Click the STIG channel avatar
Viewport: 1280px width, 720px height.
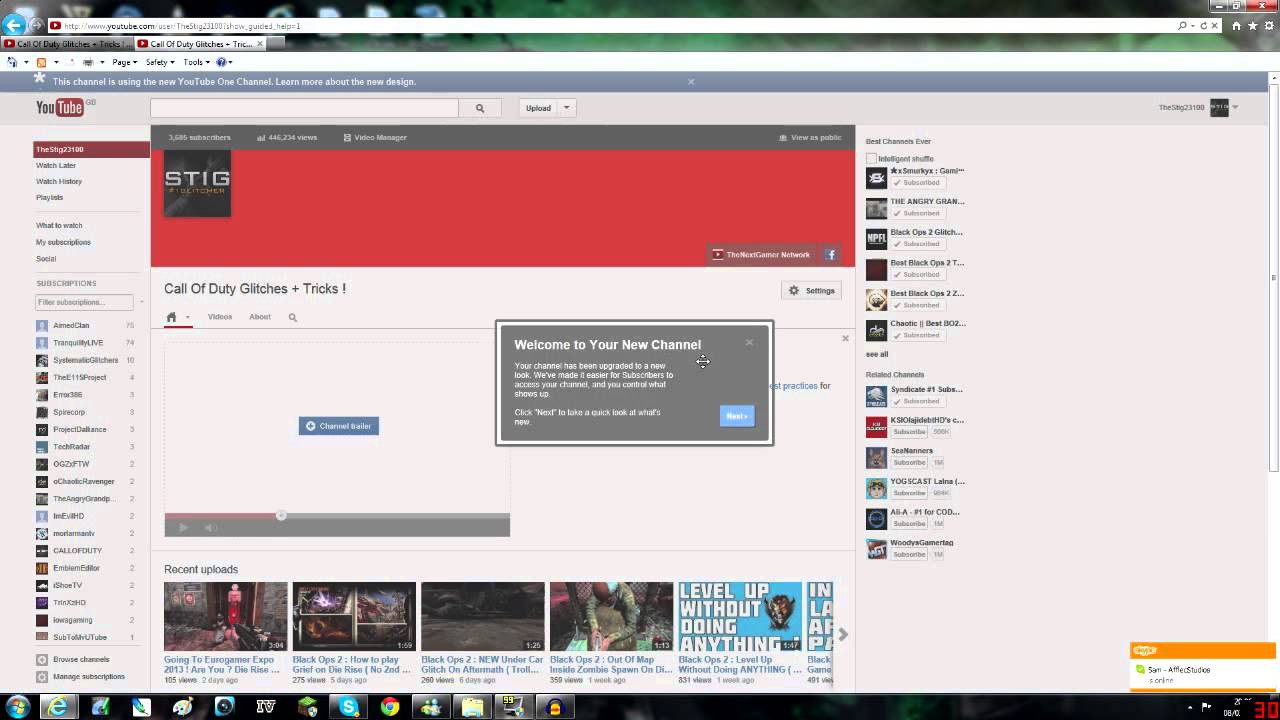click(x=197, y=182)
